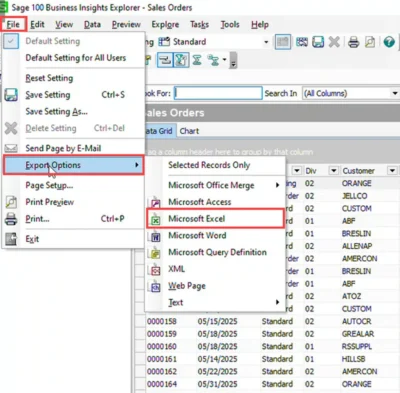Open Help with the question mark icon
Screen dimensions: 400x393
[389, 42]
